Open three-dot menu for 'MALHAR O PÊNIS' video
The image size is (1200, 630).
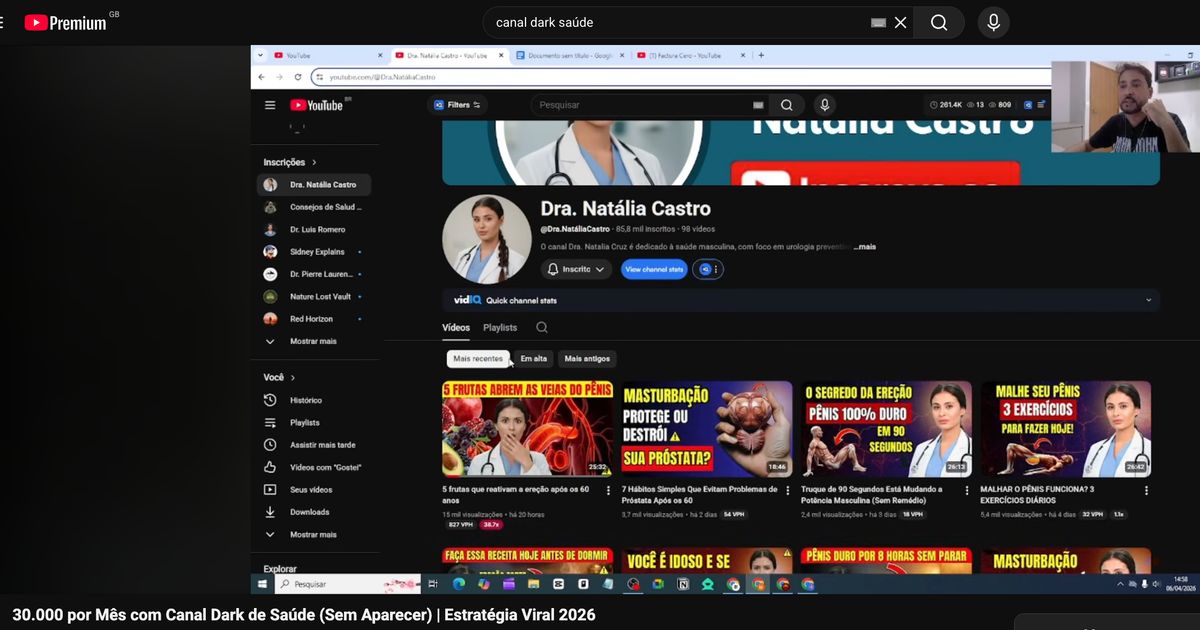(x=1146, y=491)
